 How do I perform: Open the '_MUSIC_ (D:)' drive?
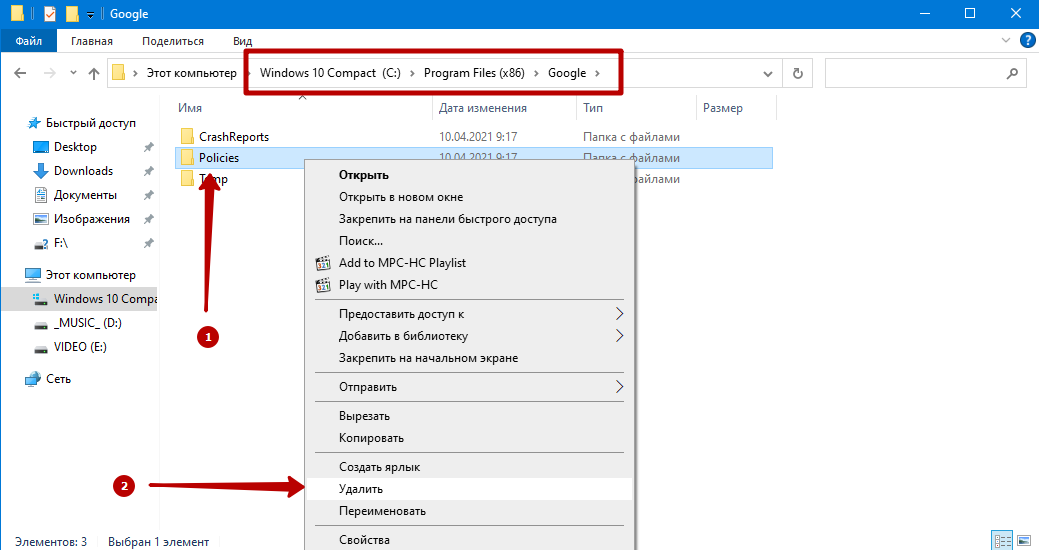point(88,323)
